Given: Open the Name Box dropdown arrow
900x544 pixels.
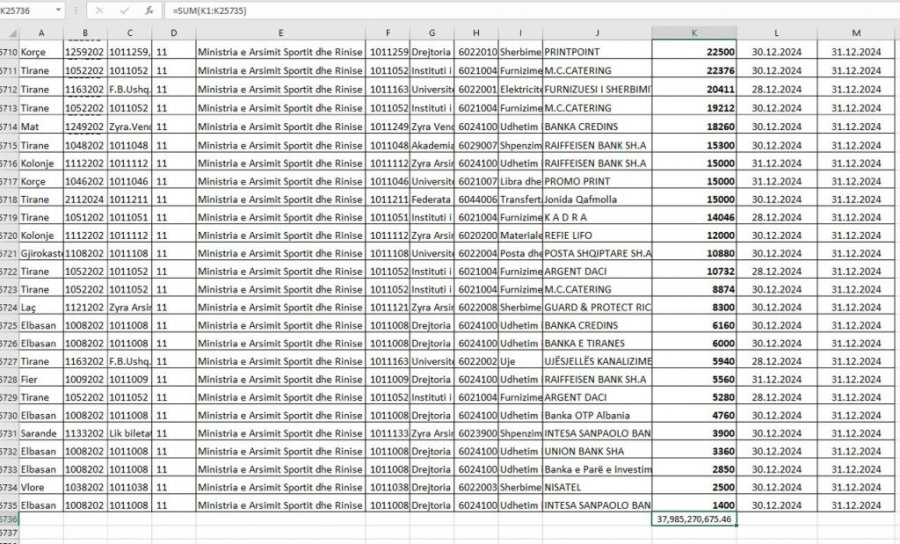Looking at the screenshot, I should 58,10.
